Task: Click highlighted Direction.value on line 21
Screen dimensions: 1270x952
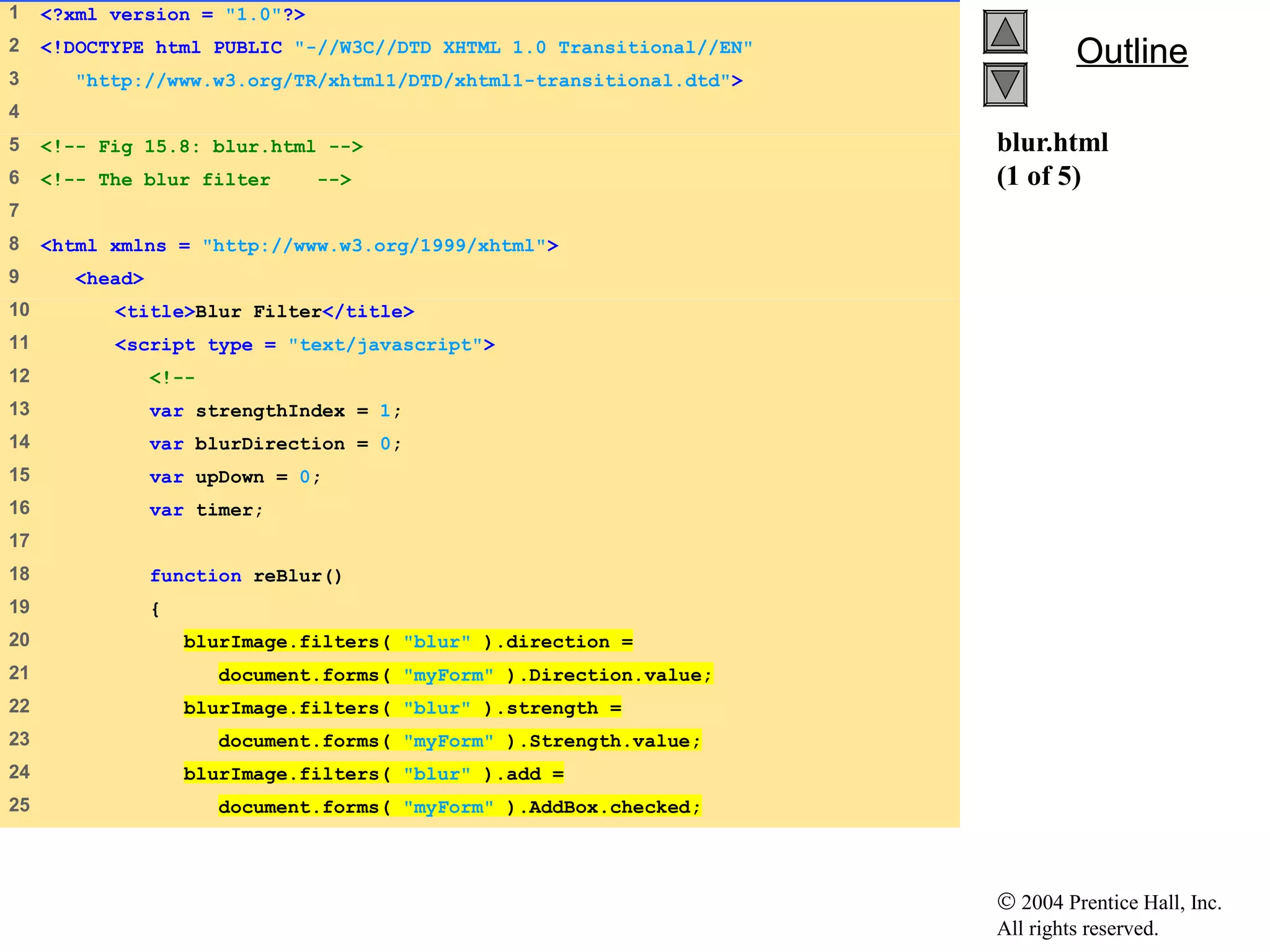Action: 615,675
